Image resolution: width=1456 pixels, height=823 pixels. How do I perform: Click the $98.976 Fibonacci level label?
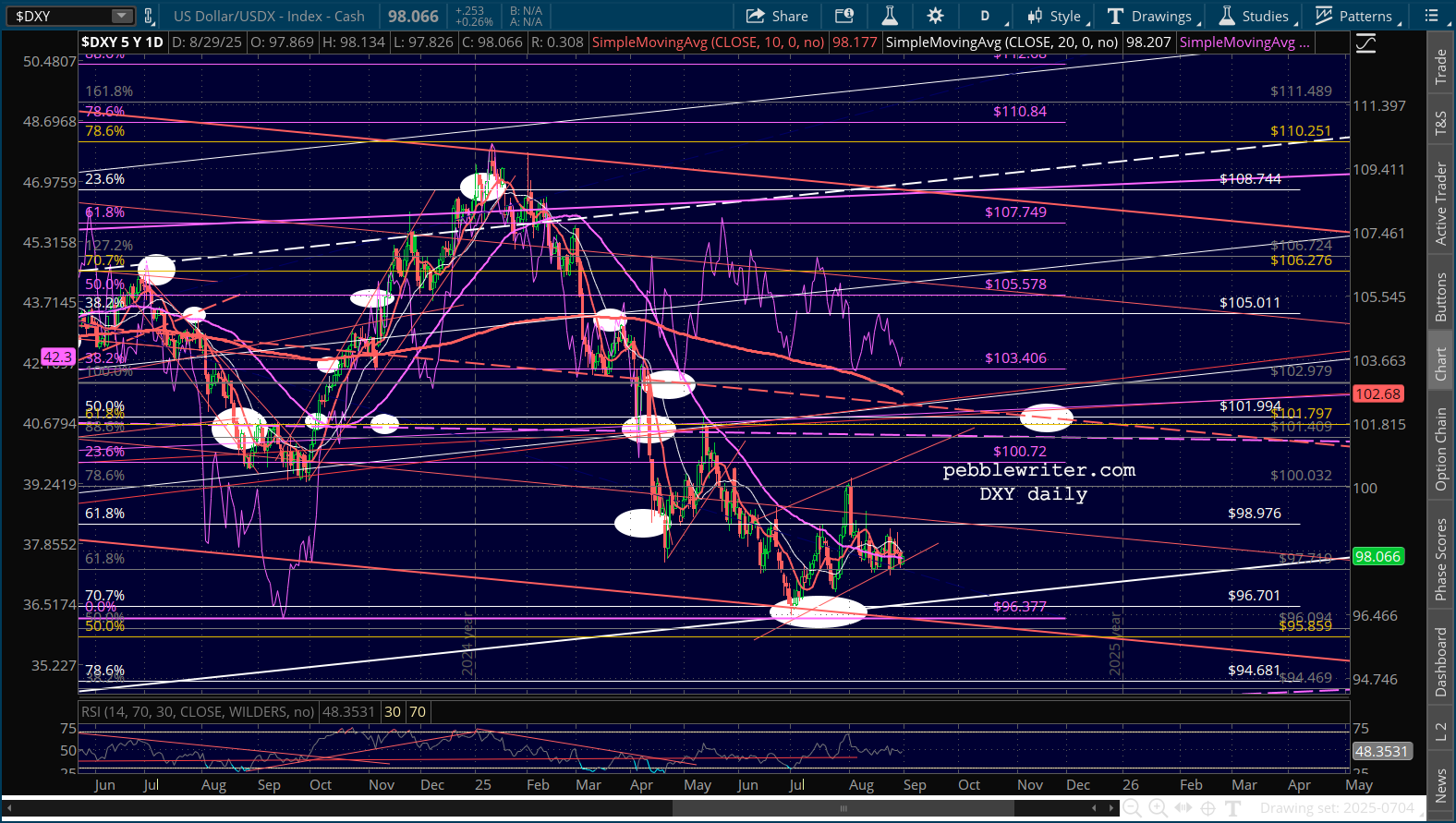1255,514
